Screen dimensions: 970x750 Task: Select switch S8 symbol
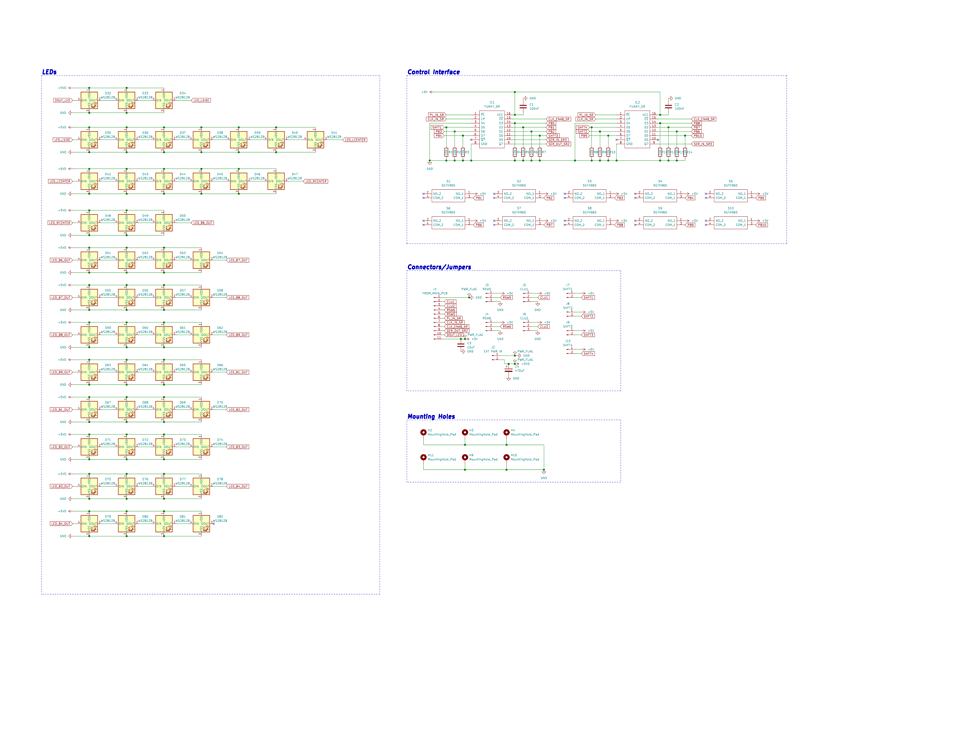[x=589, y=222]
